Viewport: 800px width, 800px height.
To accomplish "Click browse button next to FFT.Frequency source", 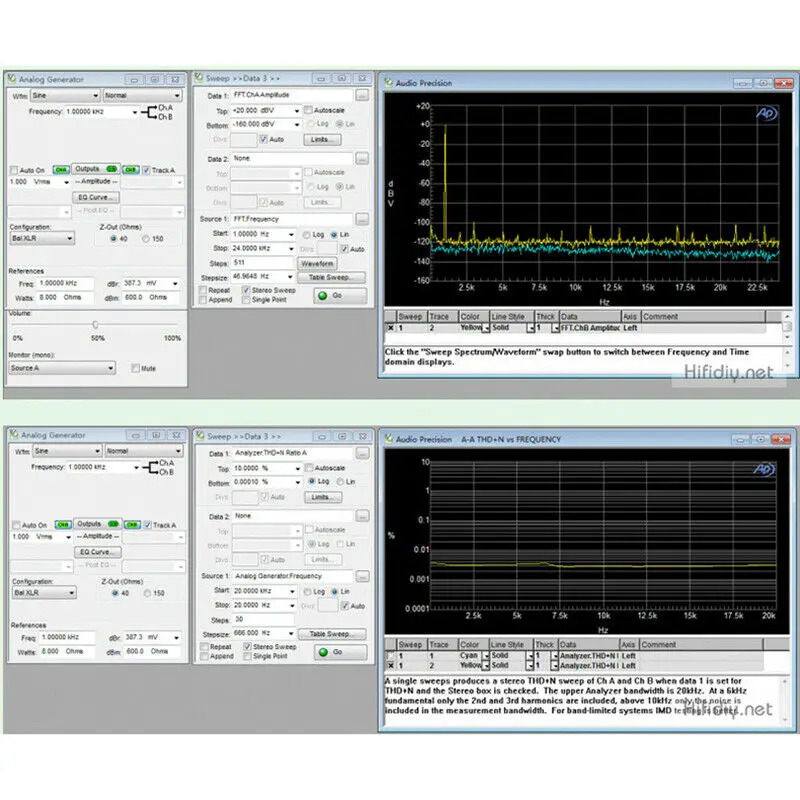I will [362, 219].
